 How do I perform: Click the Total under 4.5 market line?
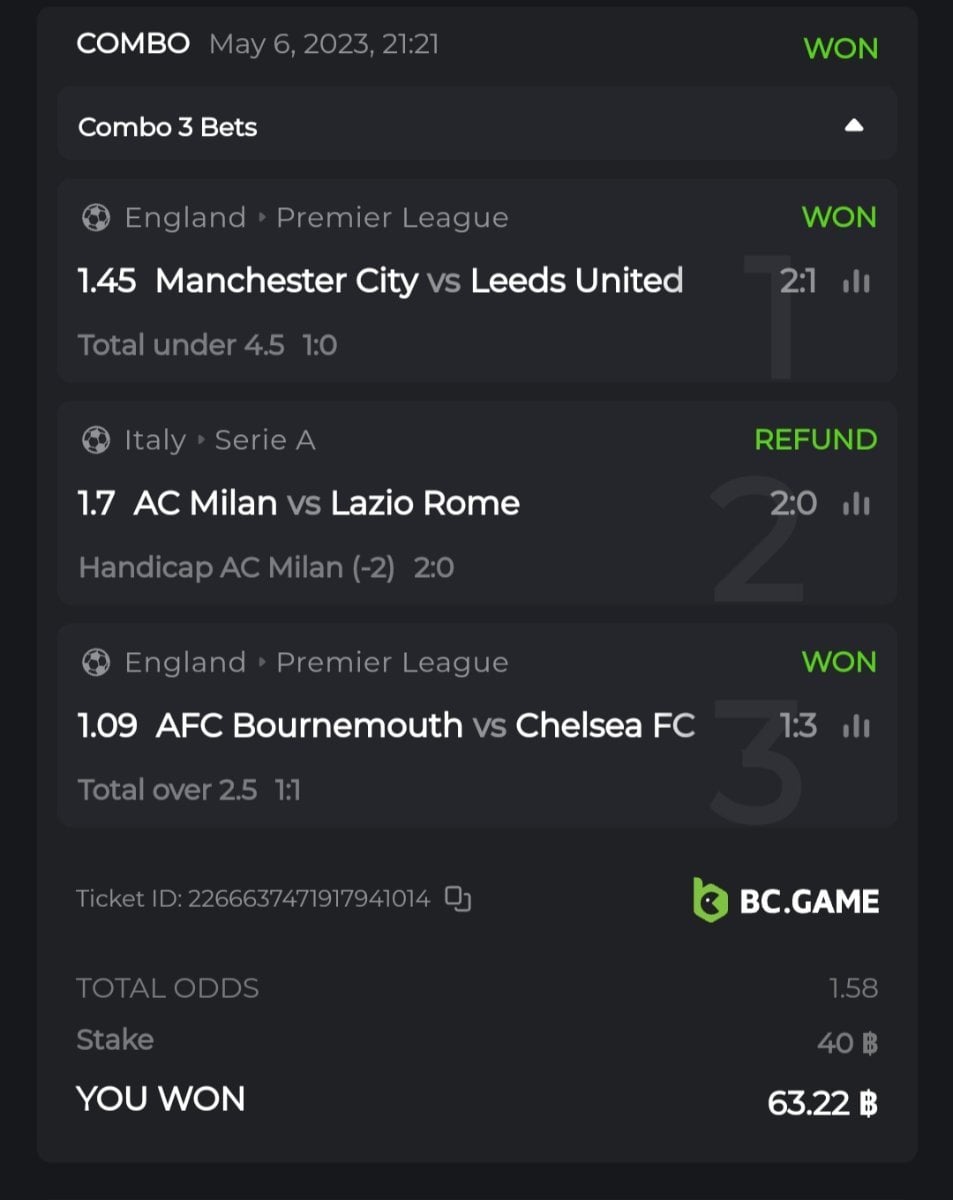(x=181, y=345)
